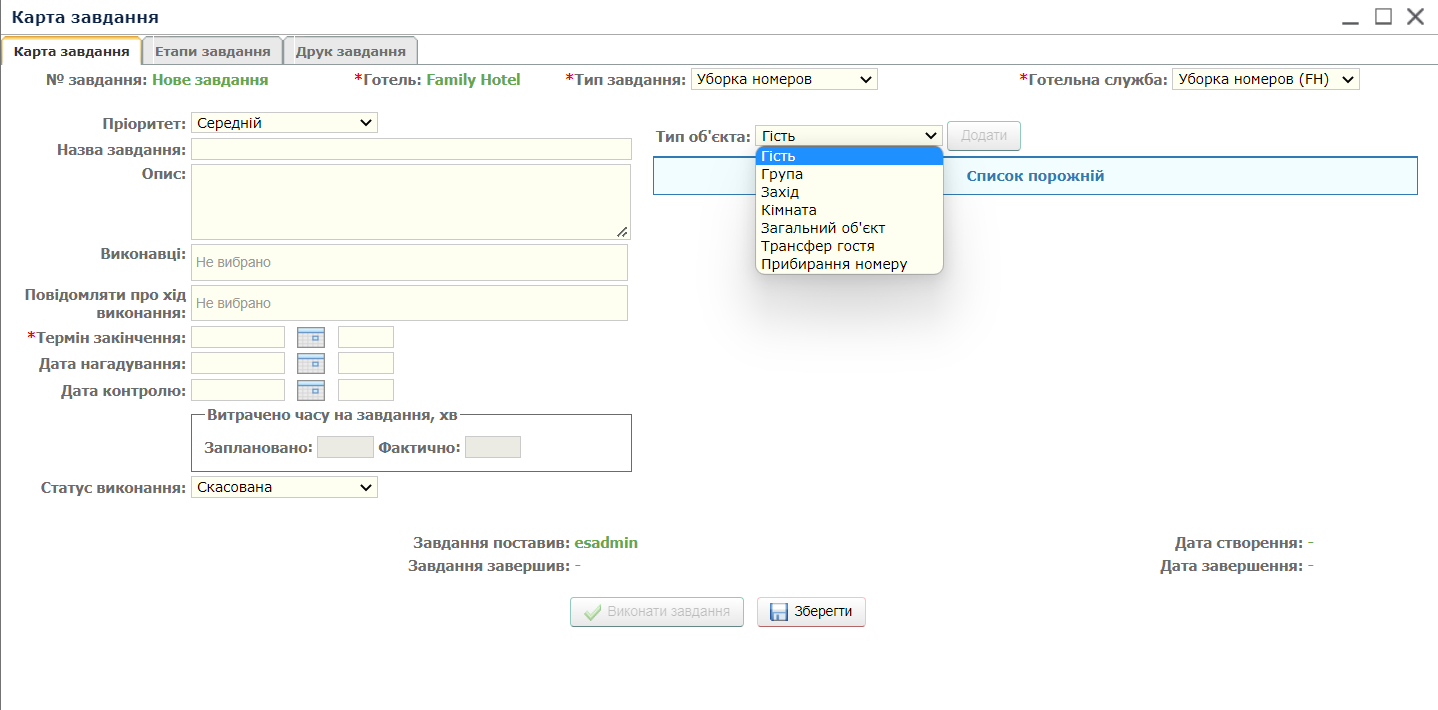This screenshot has height=710, width=1438.
Task: Open calendar picker for Термін закінчення
Action: [311, 338]
